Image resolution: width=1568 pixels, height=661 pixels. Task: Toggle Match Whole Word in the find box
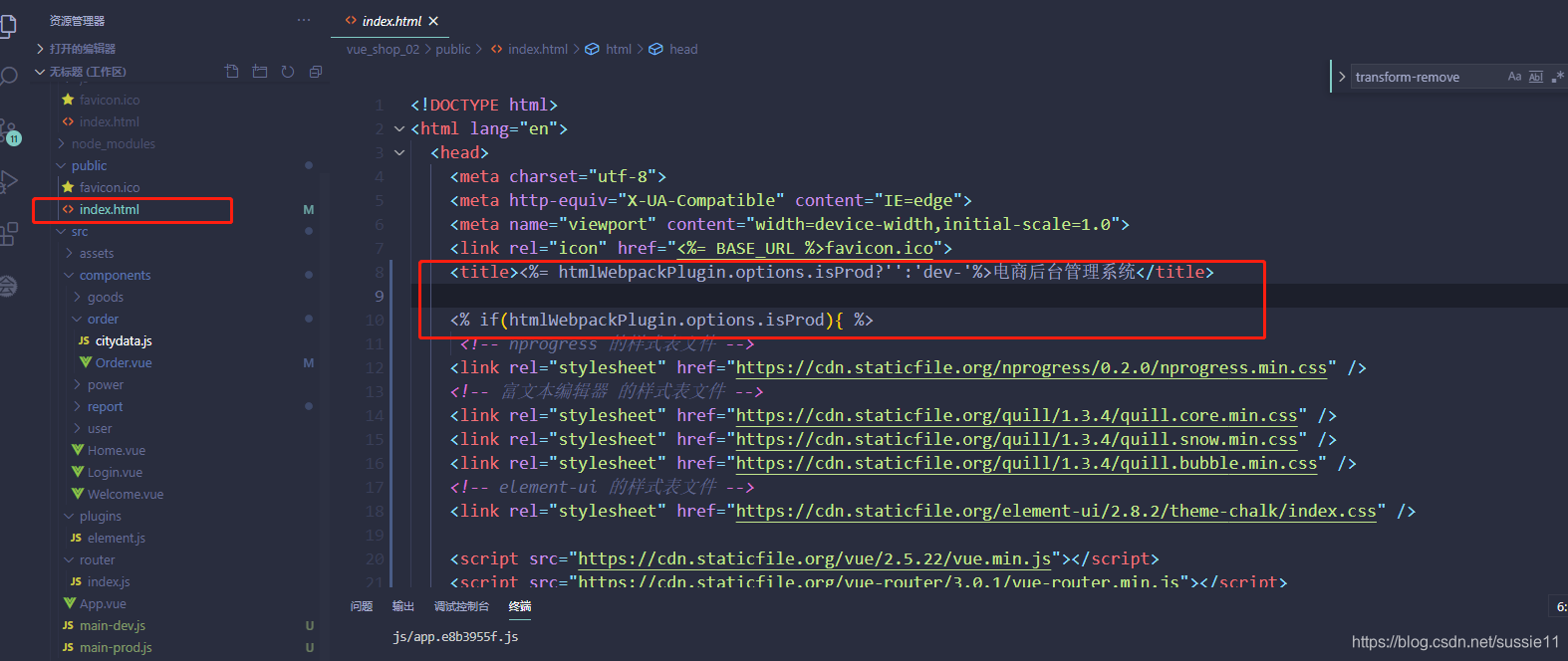[x=1536, y=77]
